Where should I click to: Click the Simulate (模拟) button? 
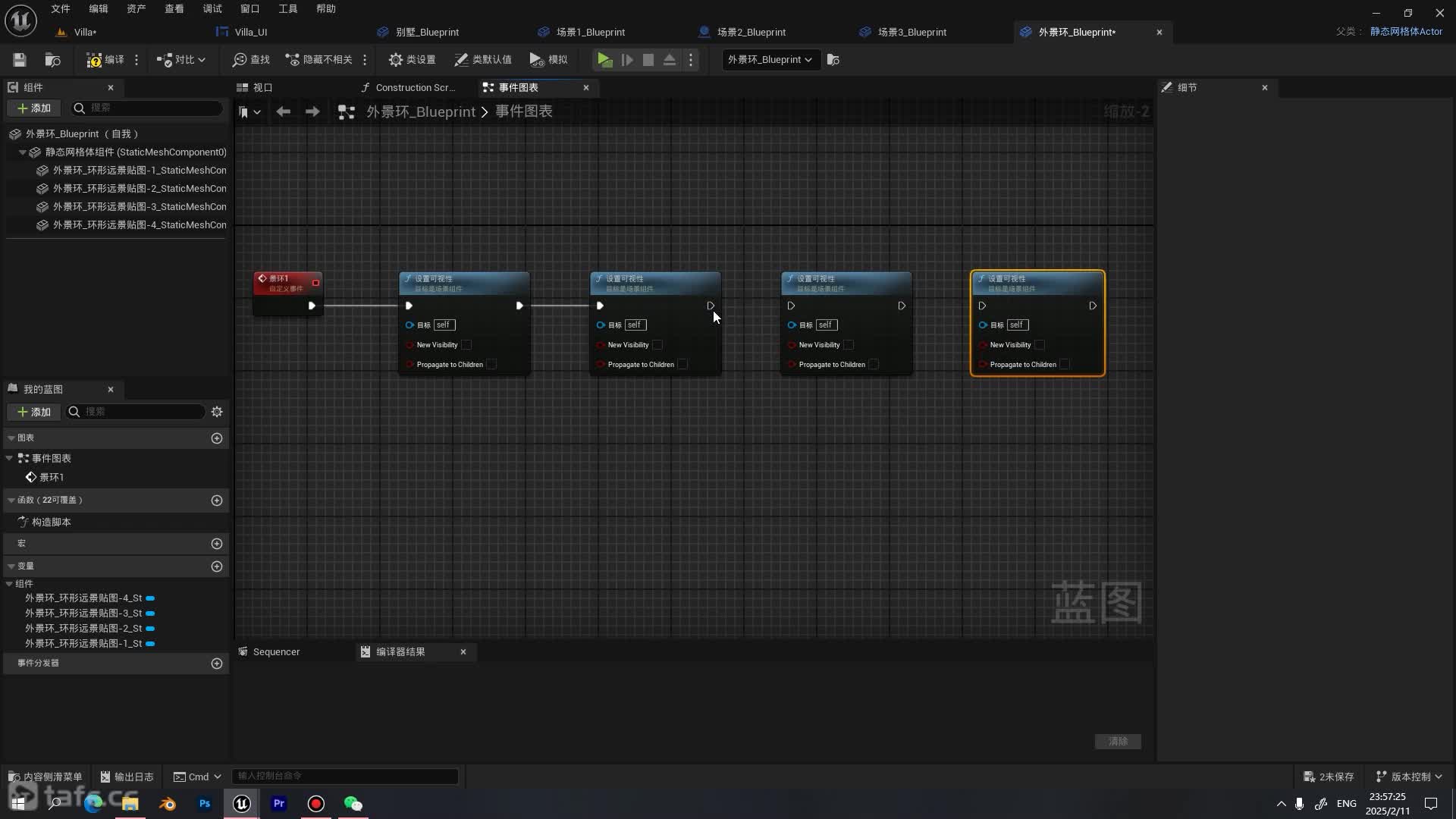548,59
